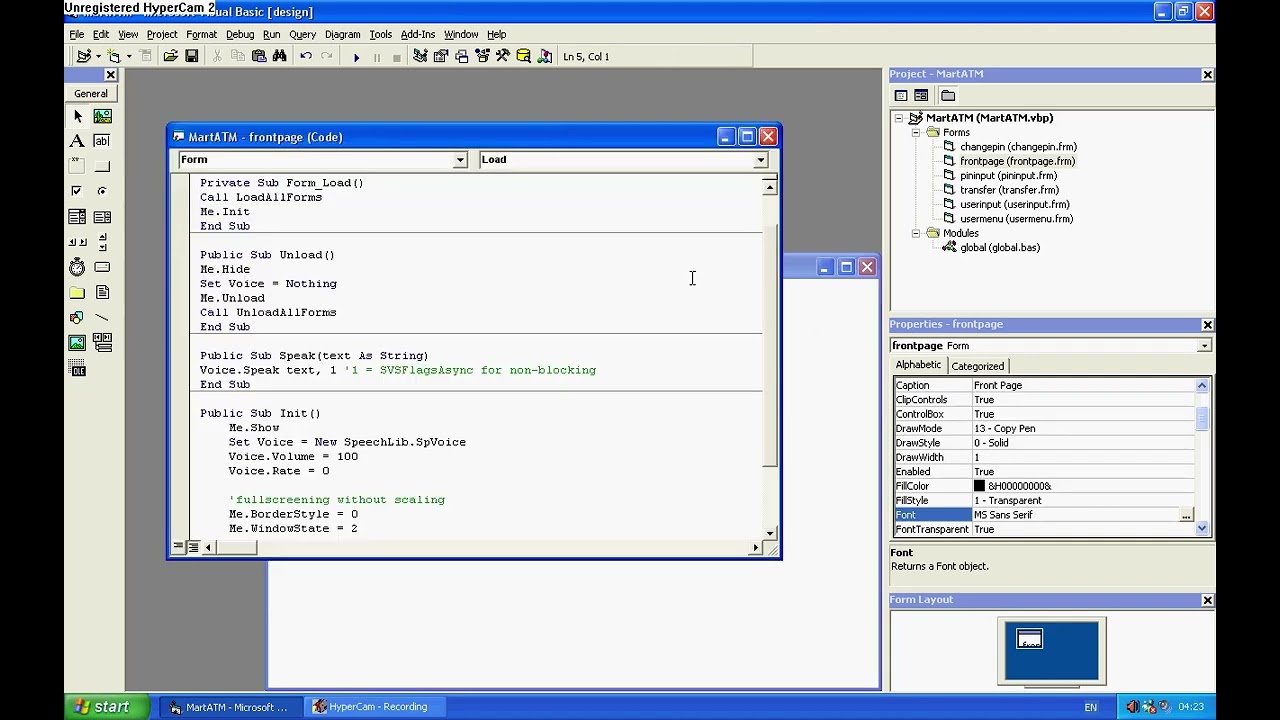Select the FileListBox control tool
Viewport: 1280px width, 720px height.
102,293
